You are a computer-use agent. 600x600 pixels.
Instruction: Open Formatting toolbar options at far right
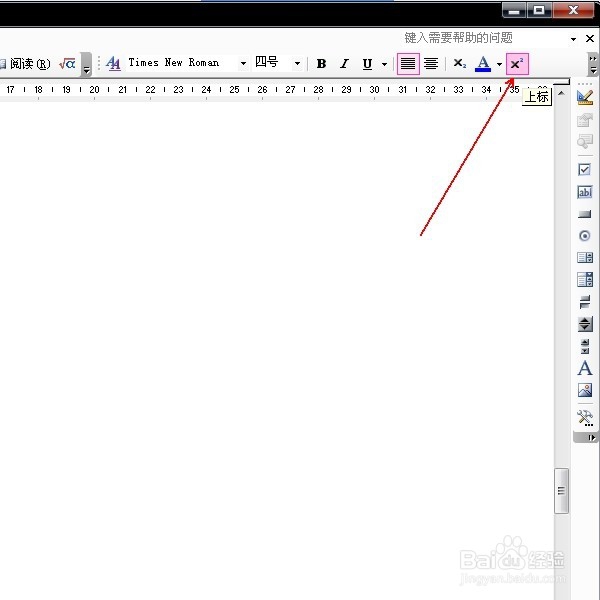[x=593, y=64]
